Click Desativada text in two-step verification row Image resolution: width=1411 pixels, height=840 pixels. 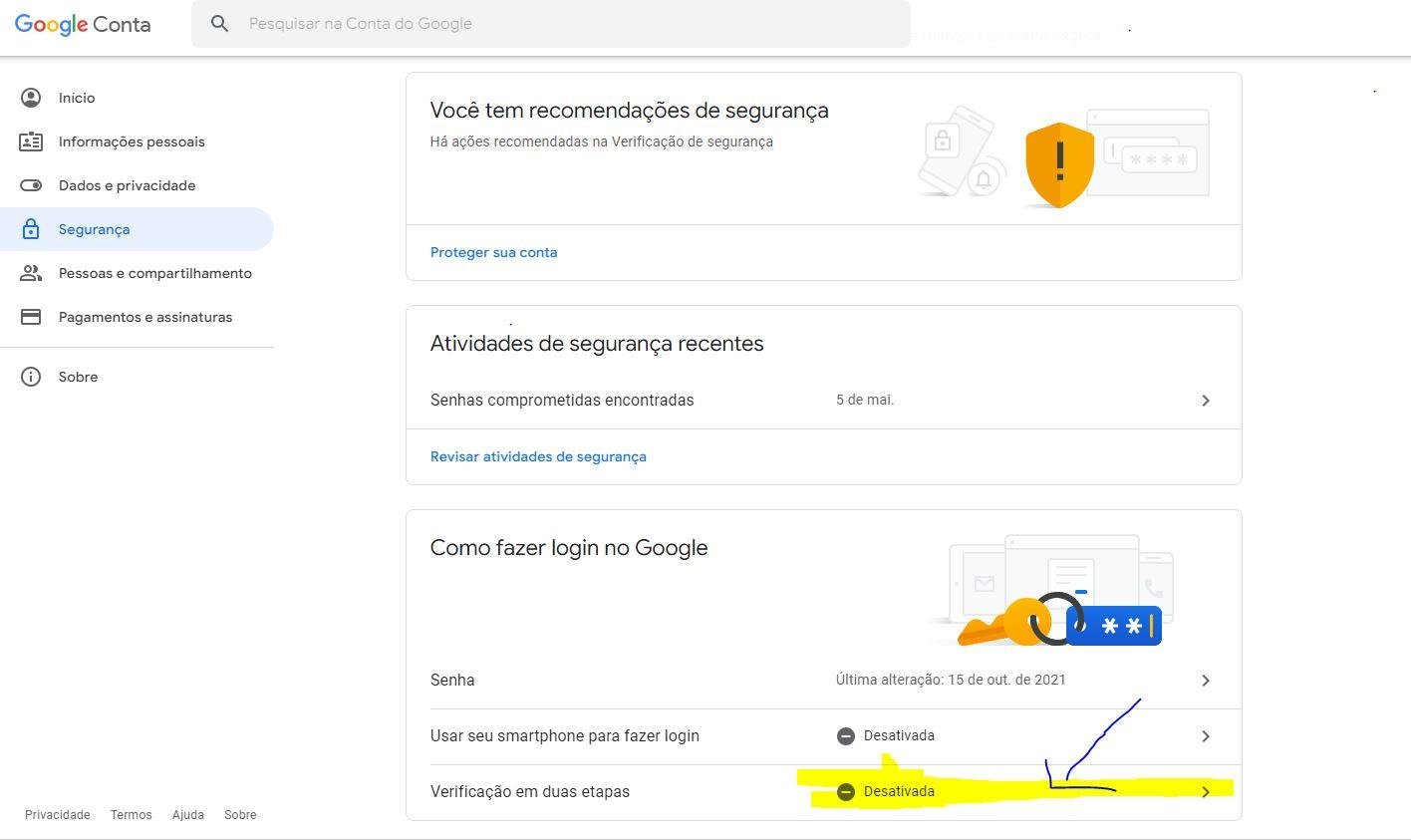(x=899, y=792)
